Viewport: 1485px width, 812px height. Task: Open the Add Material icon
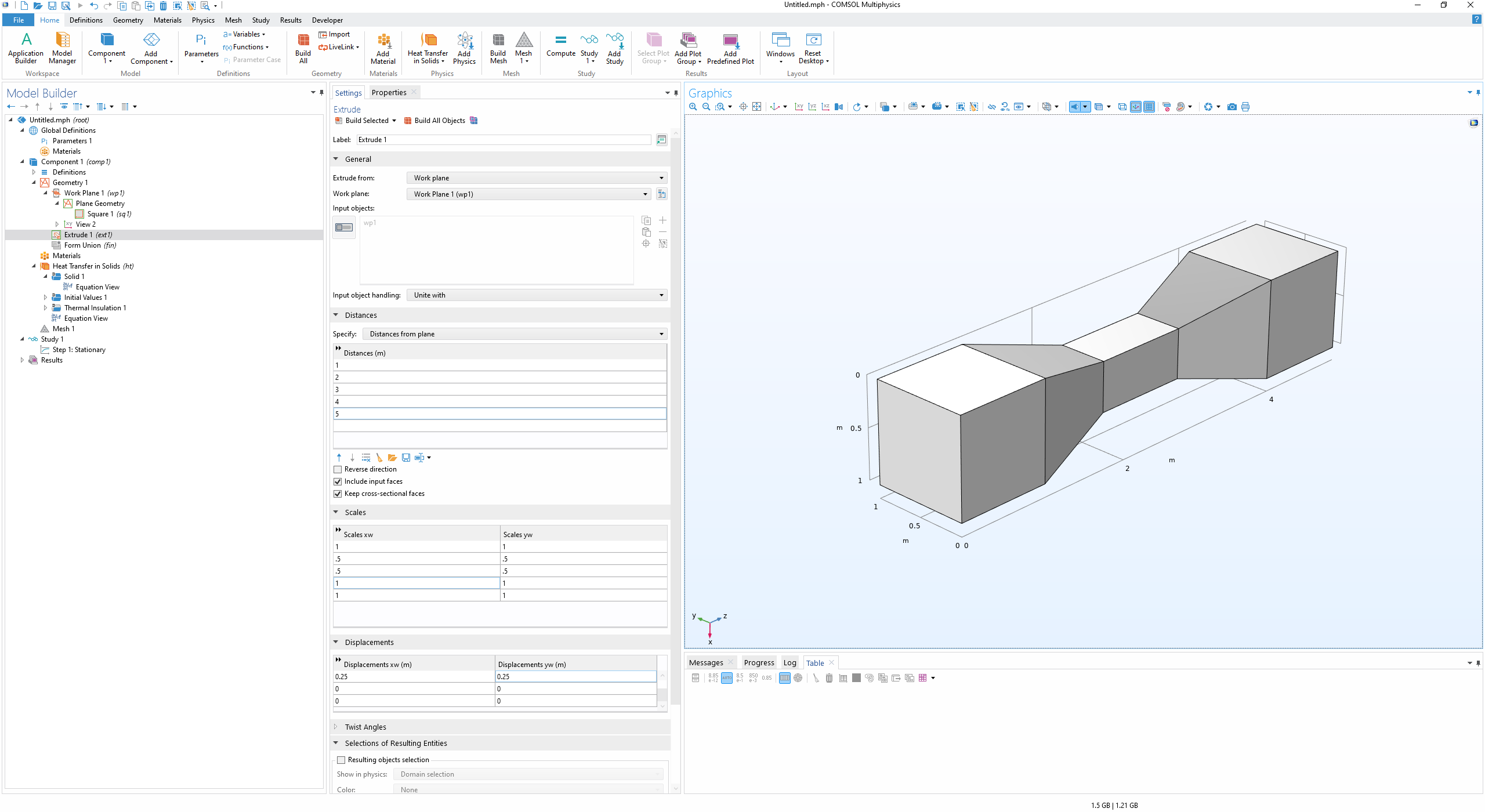coord(383,48)
